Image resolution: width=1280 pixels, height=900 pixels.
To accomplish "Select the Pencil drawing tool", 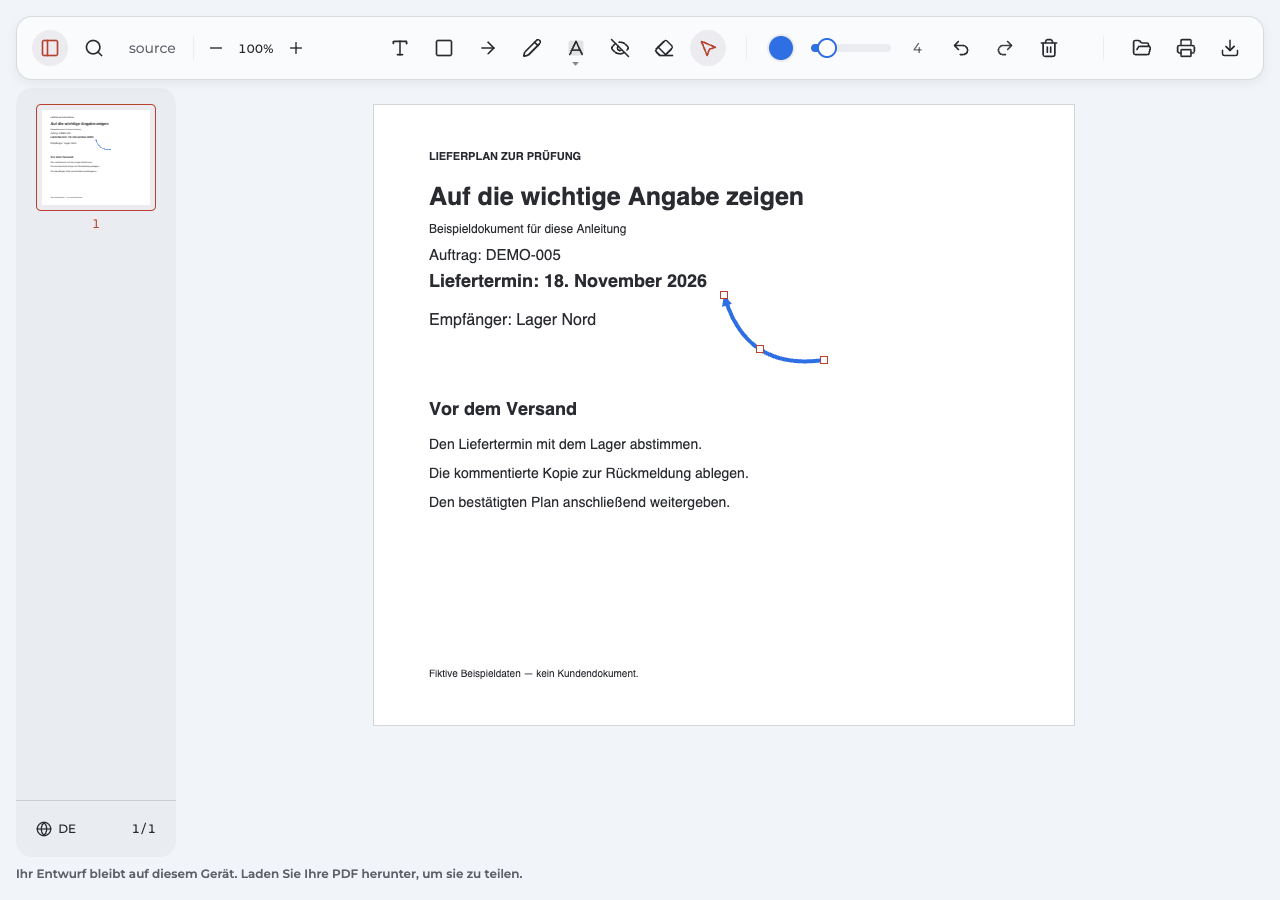I will (x=532, y=48).
